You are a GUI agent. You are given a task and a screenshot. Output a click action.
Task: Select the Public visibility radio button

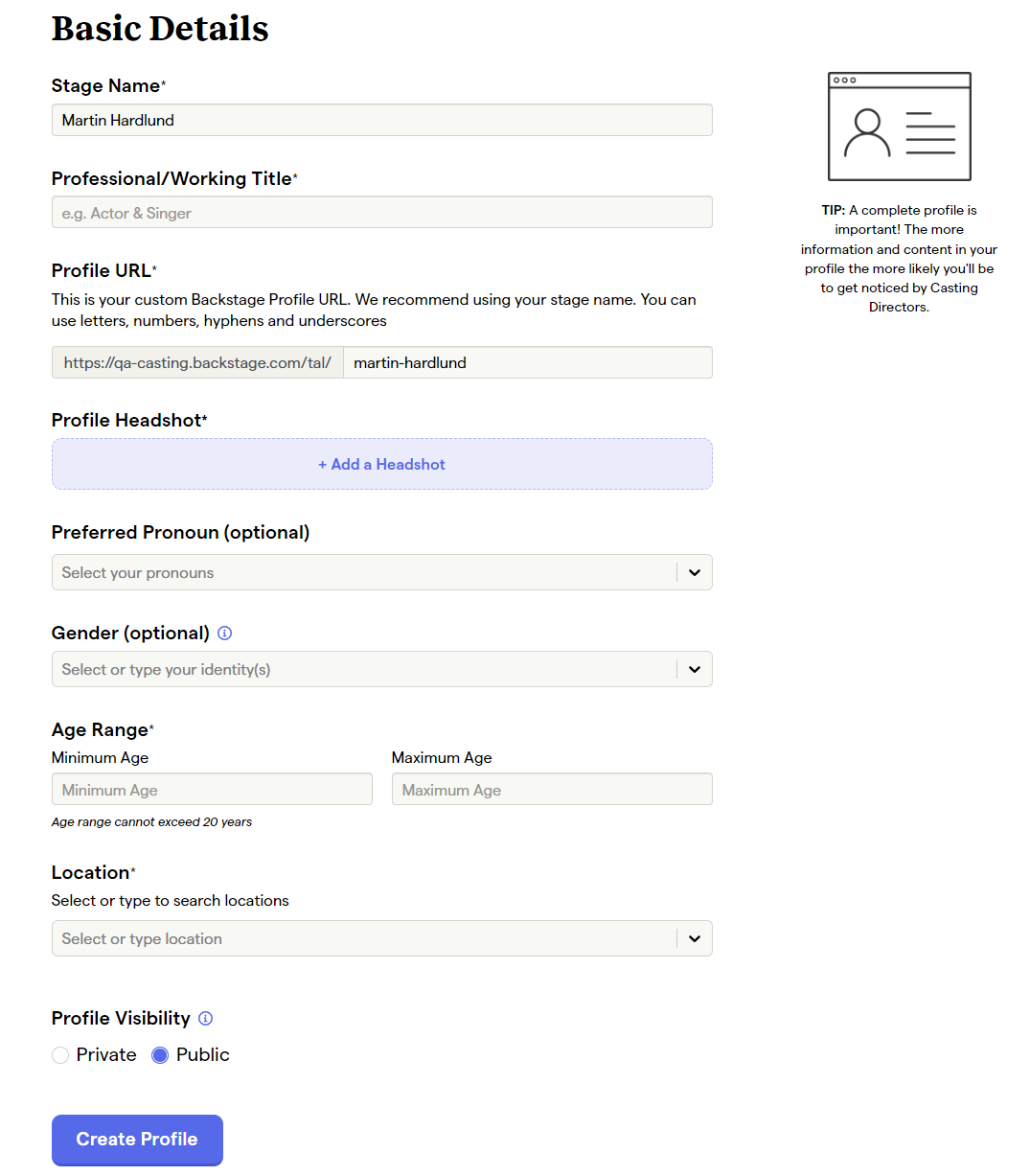[160, 1055]
